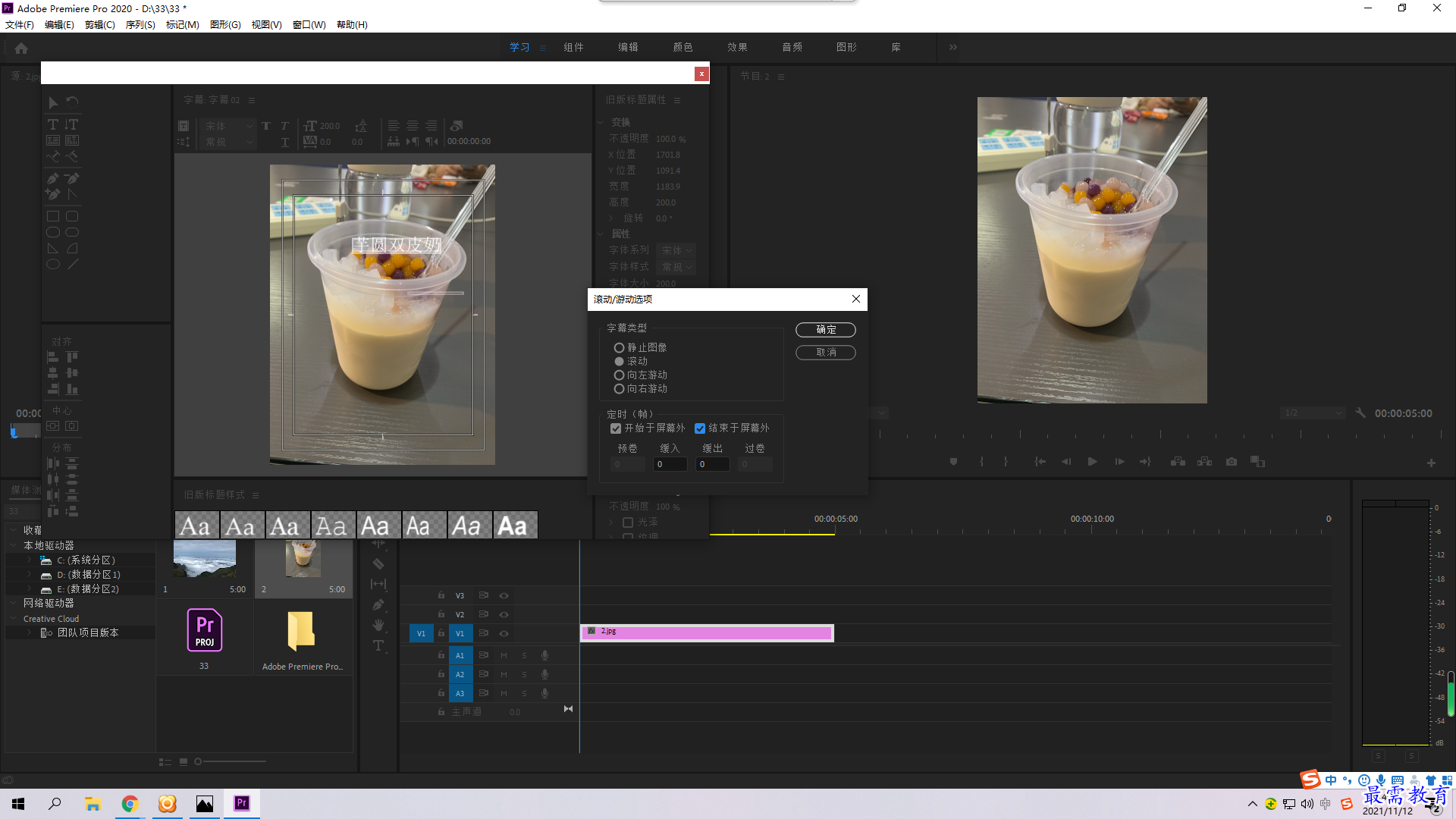Open zoom resolution dropdown in Program Monitor
Viewport: 1456px width, 819px height.
click(x=1313, y=413)
